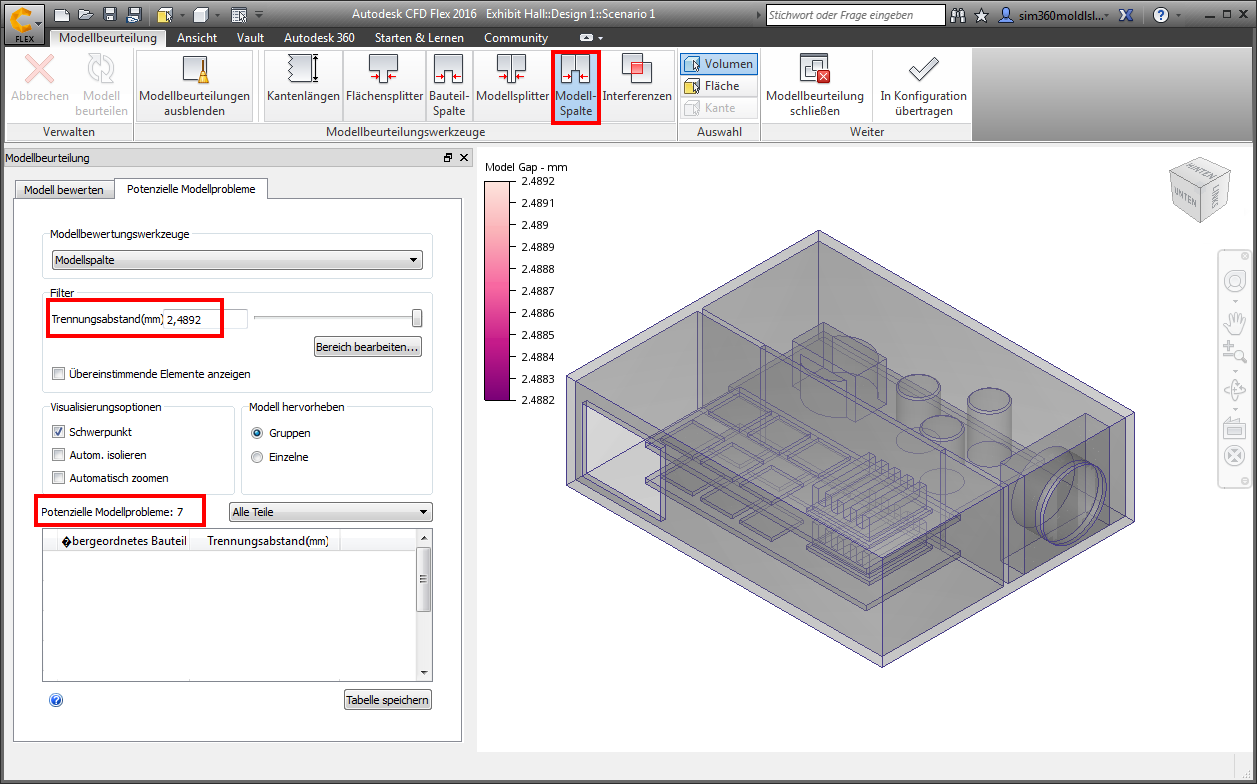
Task: Expand the quick access toolbar customize arrow
Action: point(260,15)
